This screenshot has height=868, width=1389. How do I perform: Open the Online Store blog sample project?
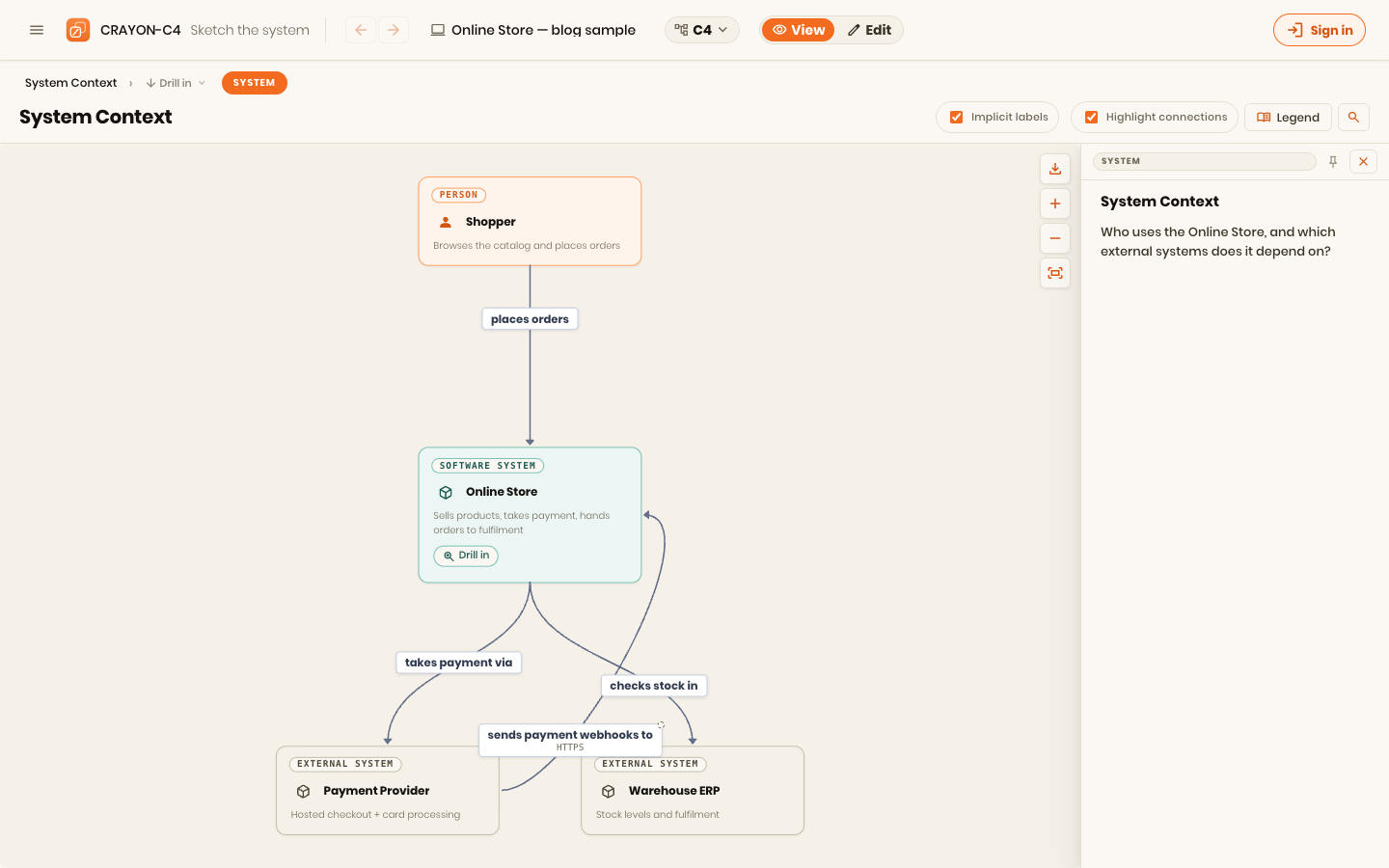point(532,30)
